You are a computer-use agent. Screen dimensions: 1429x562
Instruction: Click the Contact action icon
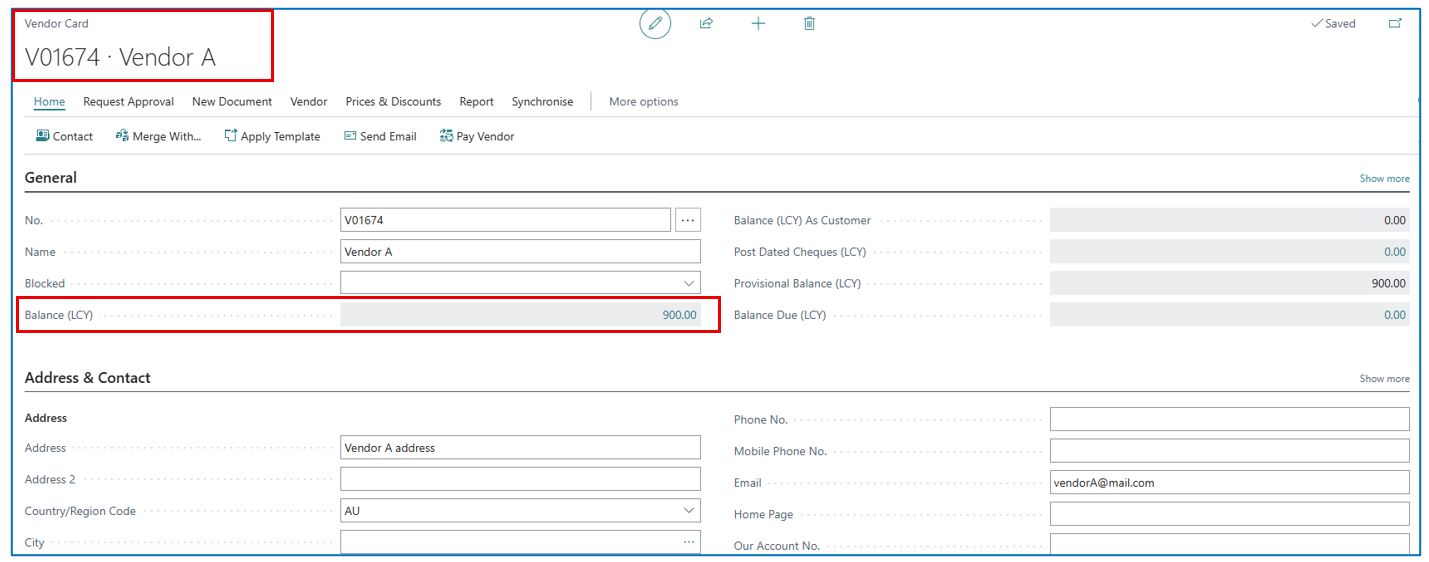(43, 136)
